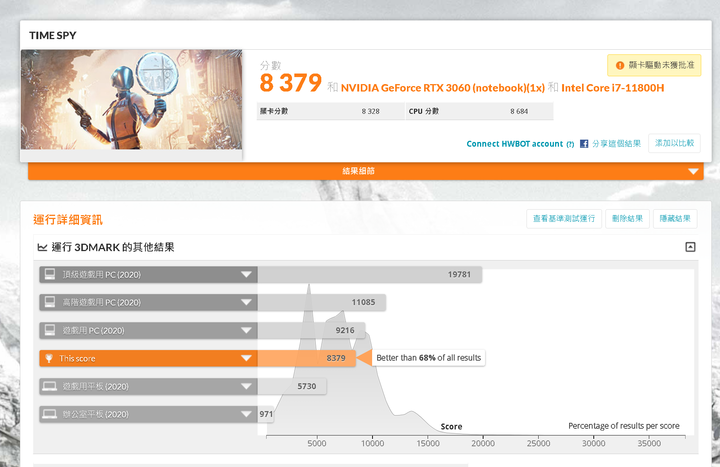Image resolution: width=720 pixels, height=467 pixels.
Task: Click the 9216 score bar value
Action: point(345,330)
